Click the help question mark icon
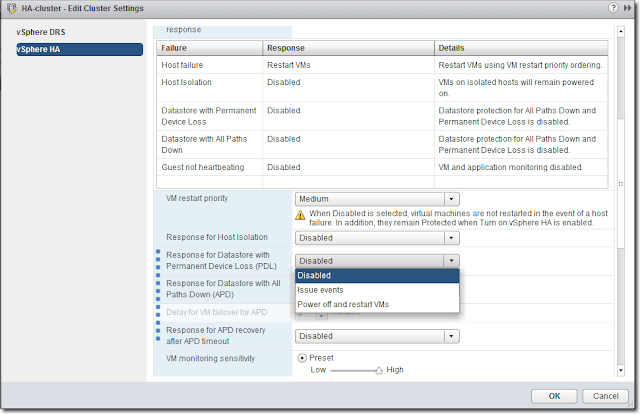 click(x=613, y=8)
